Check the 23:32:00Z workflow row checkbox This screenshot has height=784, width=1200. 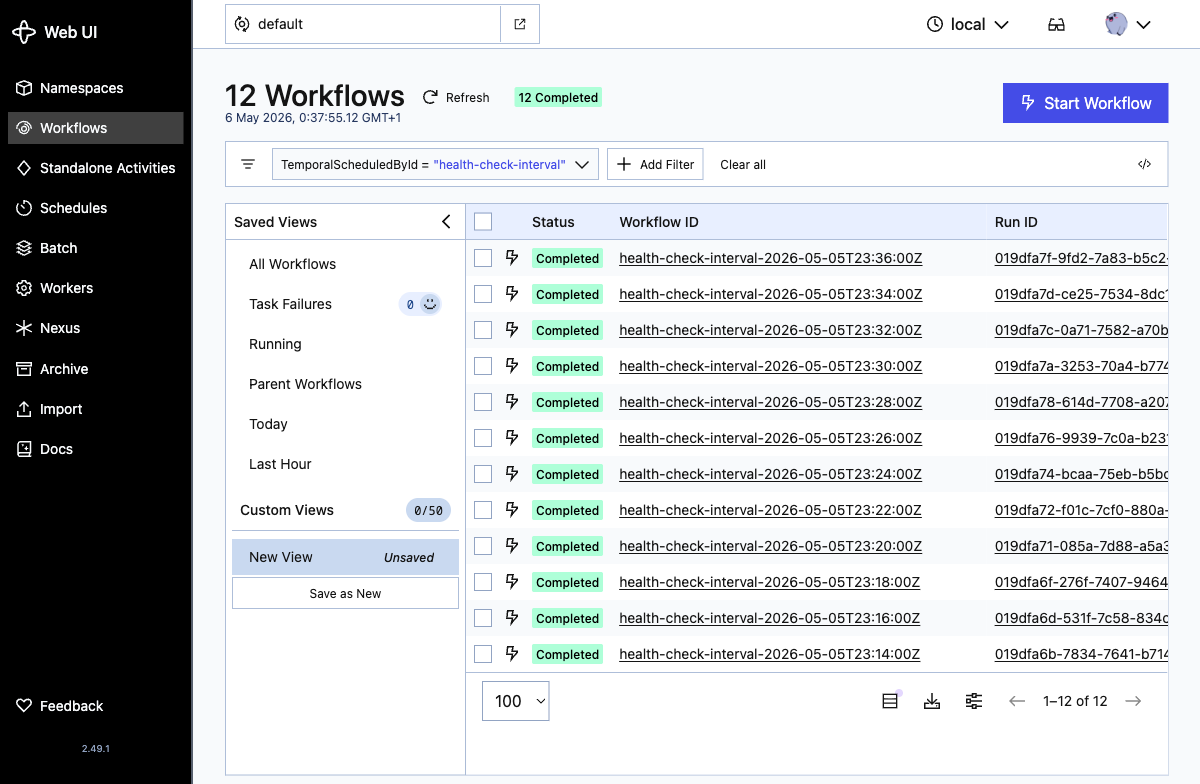(x=483, y=330)
